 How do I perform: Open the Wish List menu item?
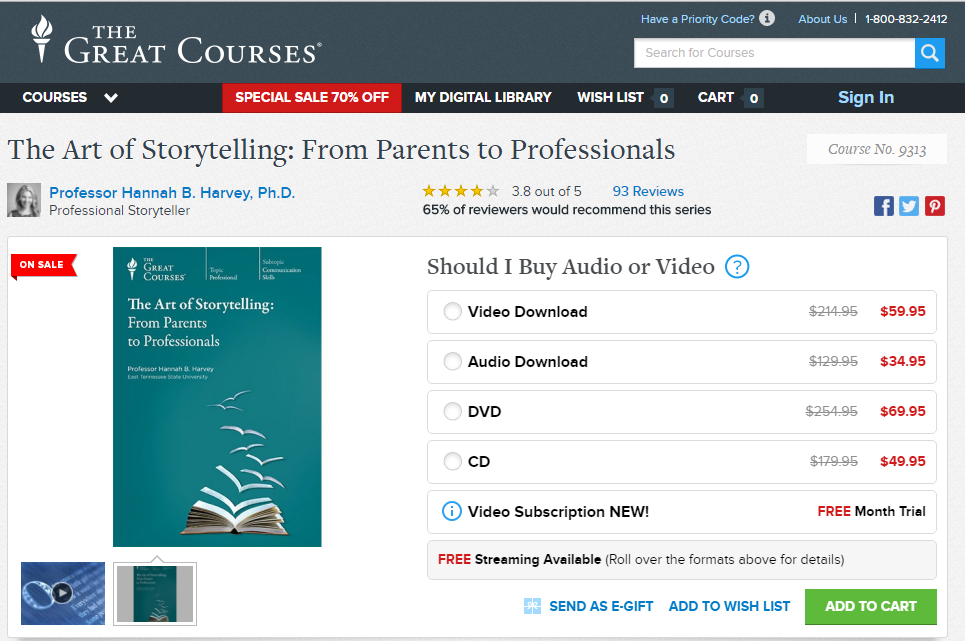pos(610,97)
